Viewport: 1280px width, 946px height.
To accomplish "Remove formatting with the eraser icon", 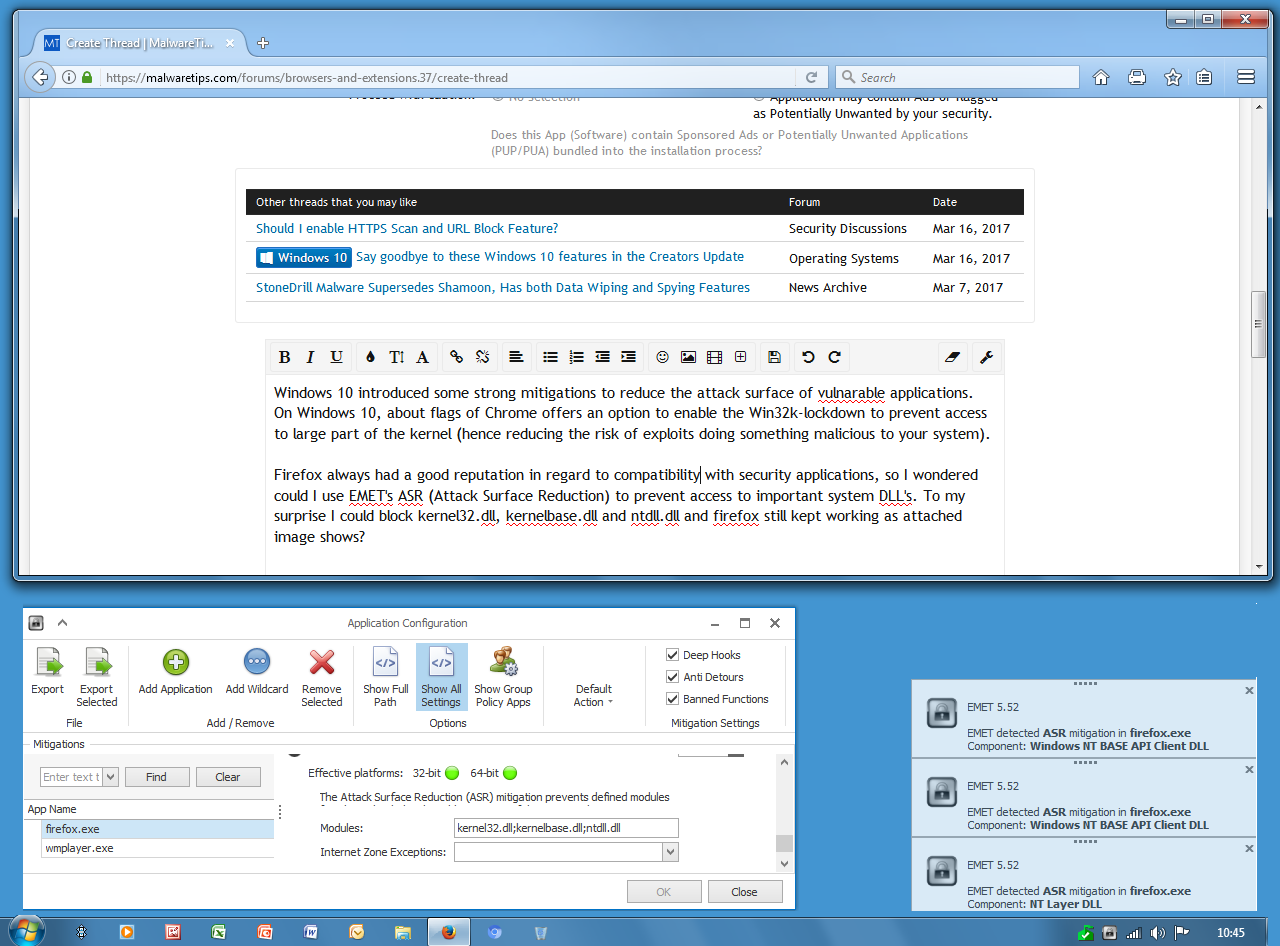I will [952, 357].
